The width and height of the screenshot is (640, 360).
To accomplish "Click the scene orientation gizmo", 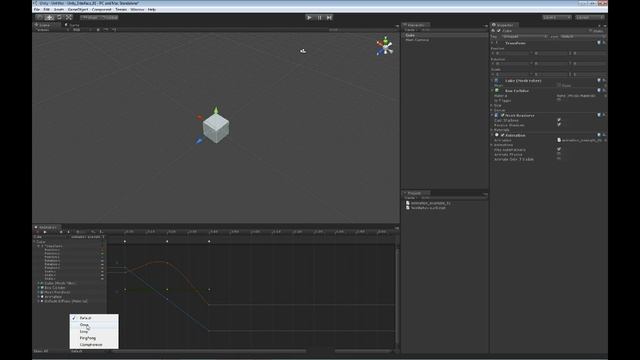I will 384,46.
